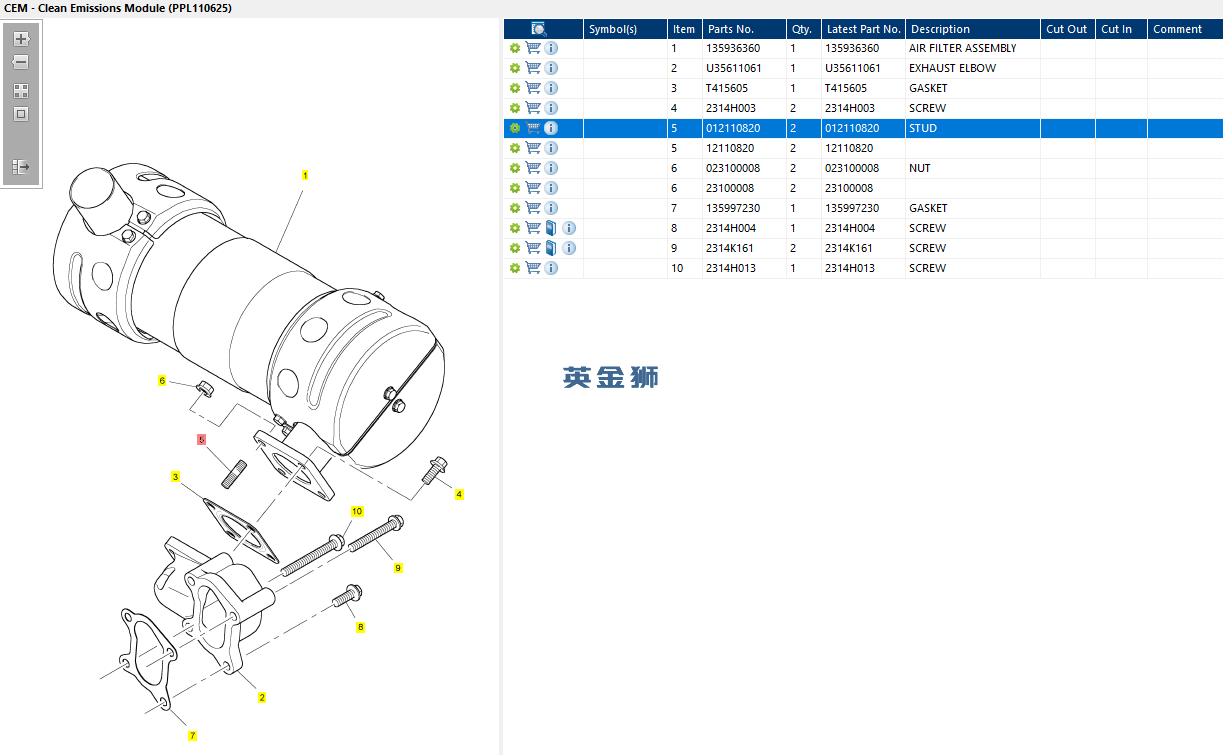
Task: Click green gear icon in 2314H003 row
Action: [x=515, y=108]
